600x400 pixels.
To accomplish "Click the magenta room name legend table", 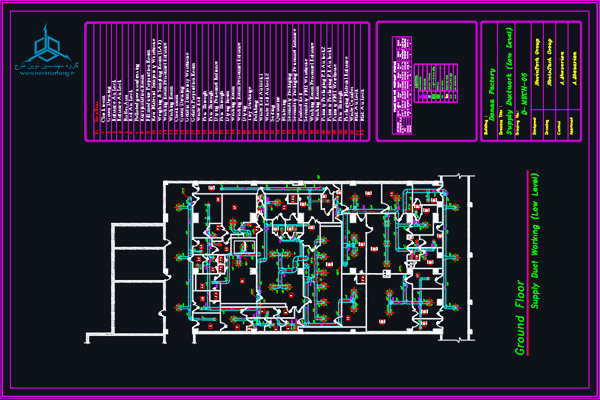I will pos(230,82).
